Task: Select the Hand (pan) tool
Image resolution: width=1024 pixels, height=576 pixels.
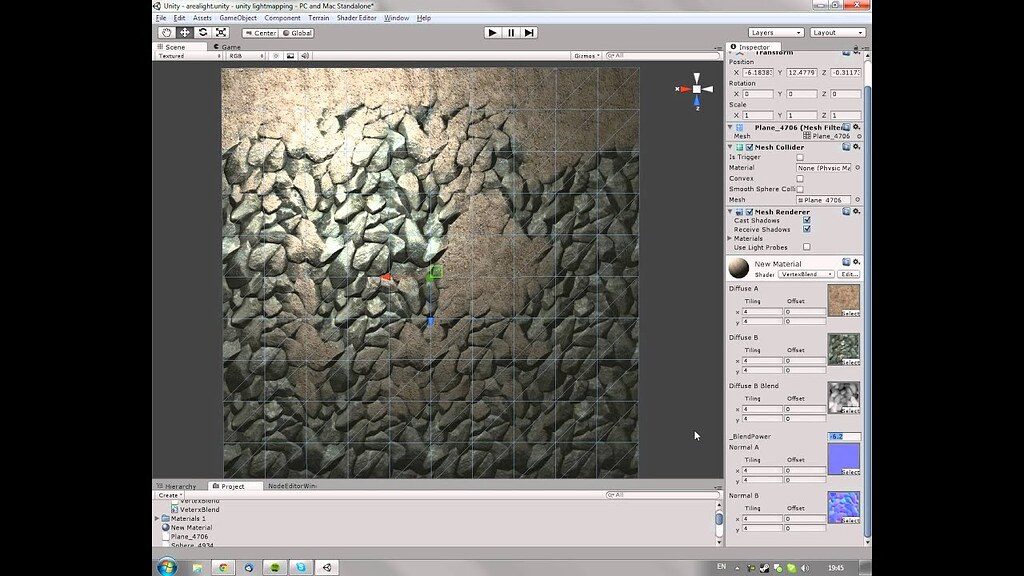Action: [167, 32]
